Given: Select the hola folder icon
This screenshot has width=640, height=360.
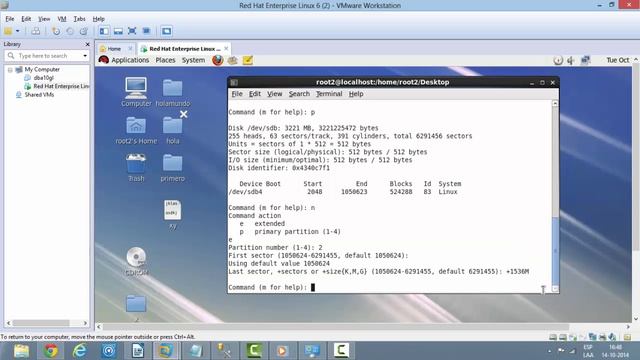Looking at the screenshot, I should tap(173, 131).
